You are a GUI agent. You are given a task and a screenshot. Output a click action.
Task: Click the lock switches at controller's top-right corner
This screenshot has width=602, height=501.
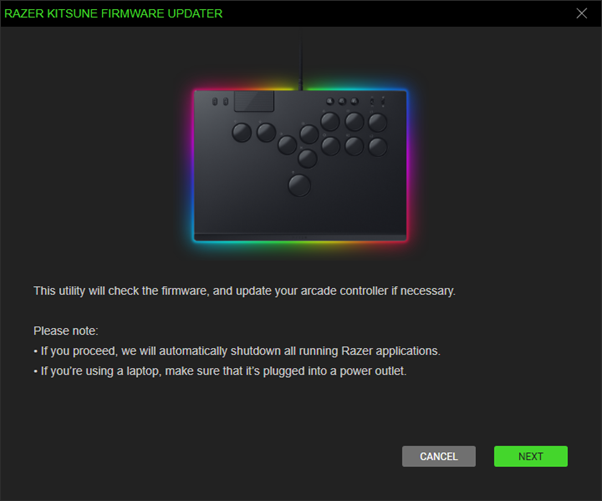coord(377,101)
